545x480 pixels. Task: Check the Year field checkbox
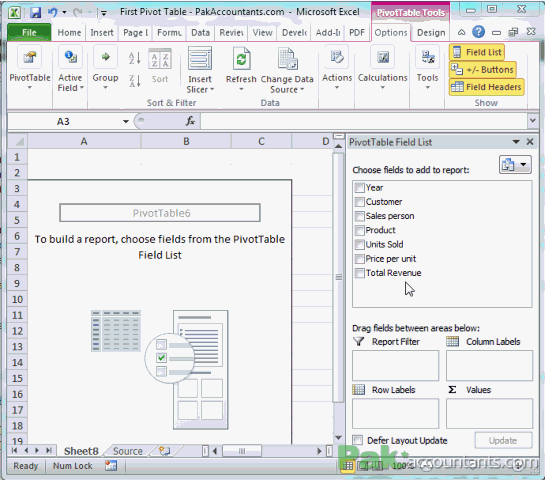[359, 188]
